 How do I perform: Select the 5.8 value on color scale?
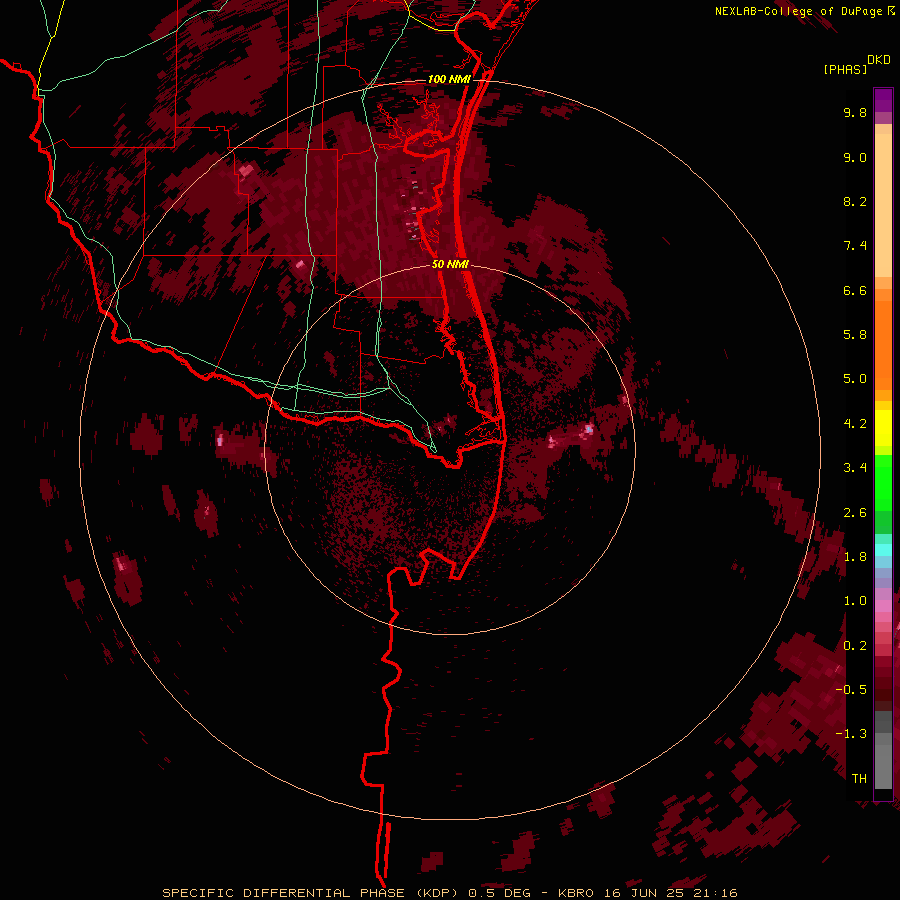coord(855,334)
